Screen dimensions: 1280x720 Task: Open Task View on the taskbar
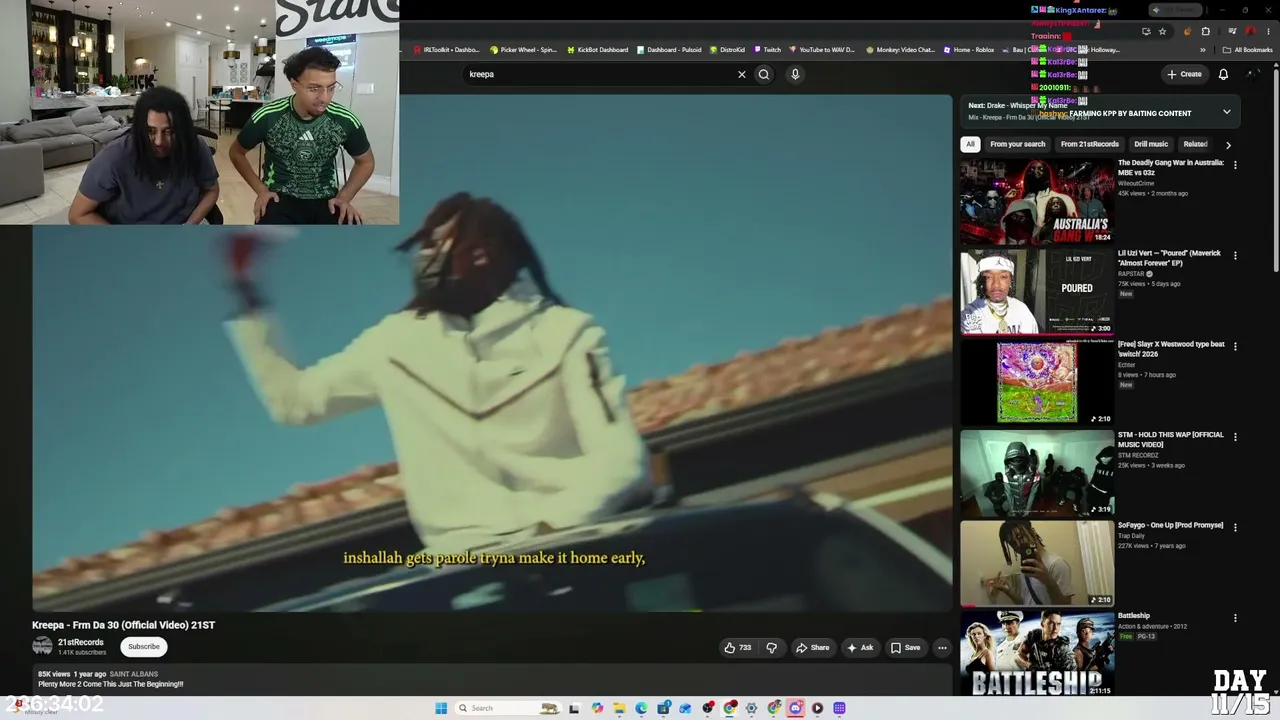[x=574, y=708]
